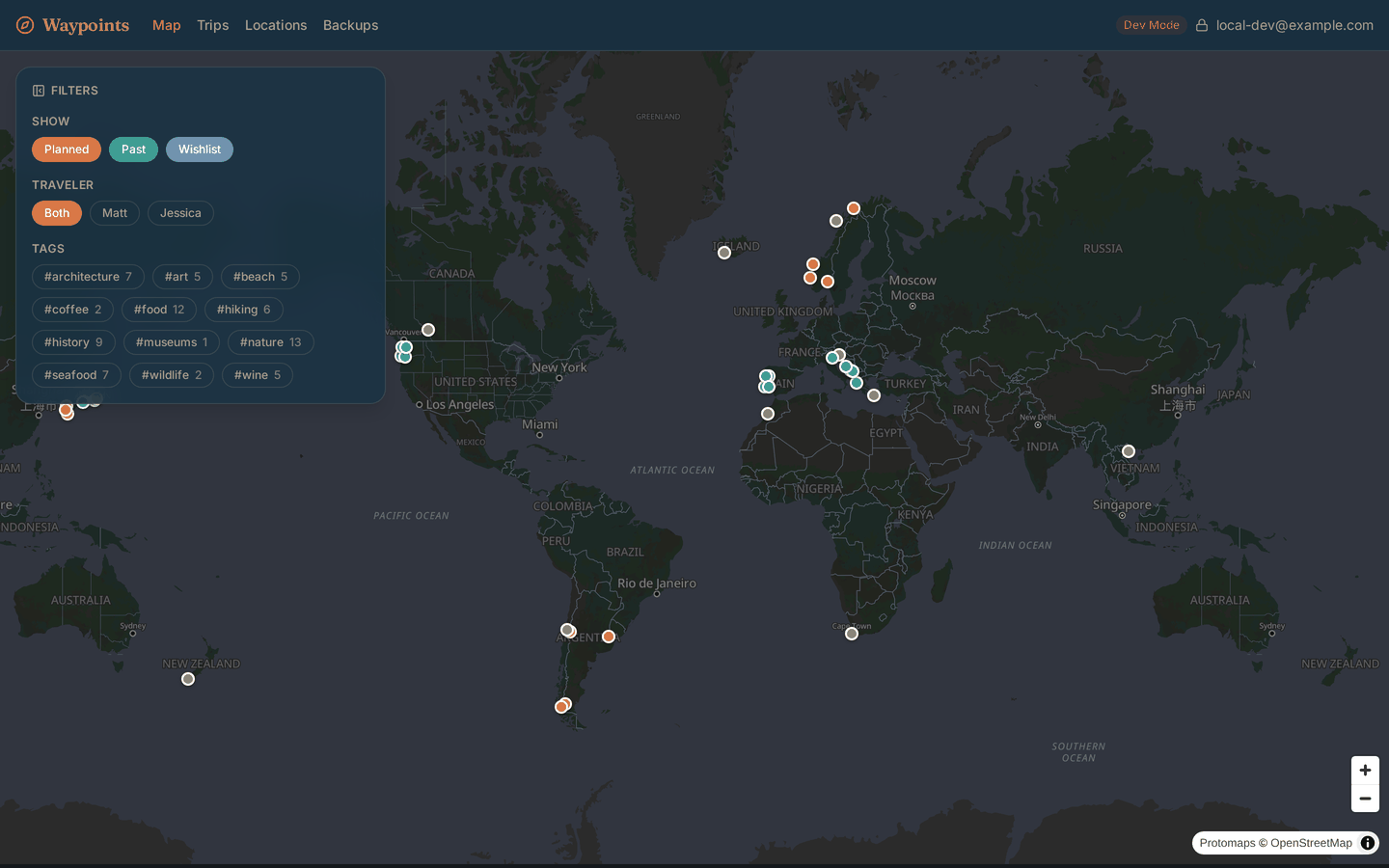Toggle the Planned show filter

tap(67, 149)
